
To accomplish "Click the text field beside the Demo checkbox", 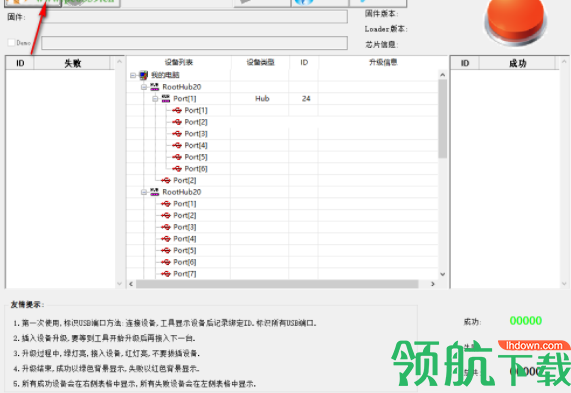I will pos(194,43).
